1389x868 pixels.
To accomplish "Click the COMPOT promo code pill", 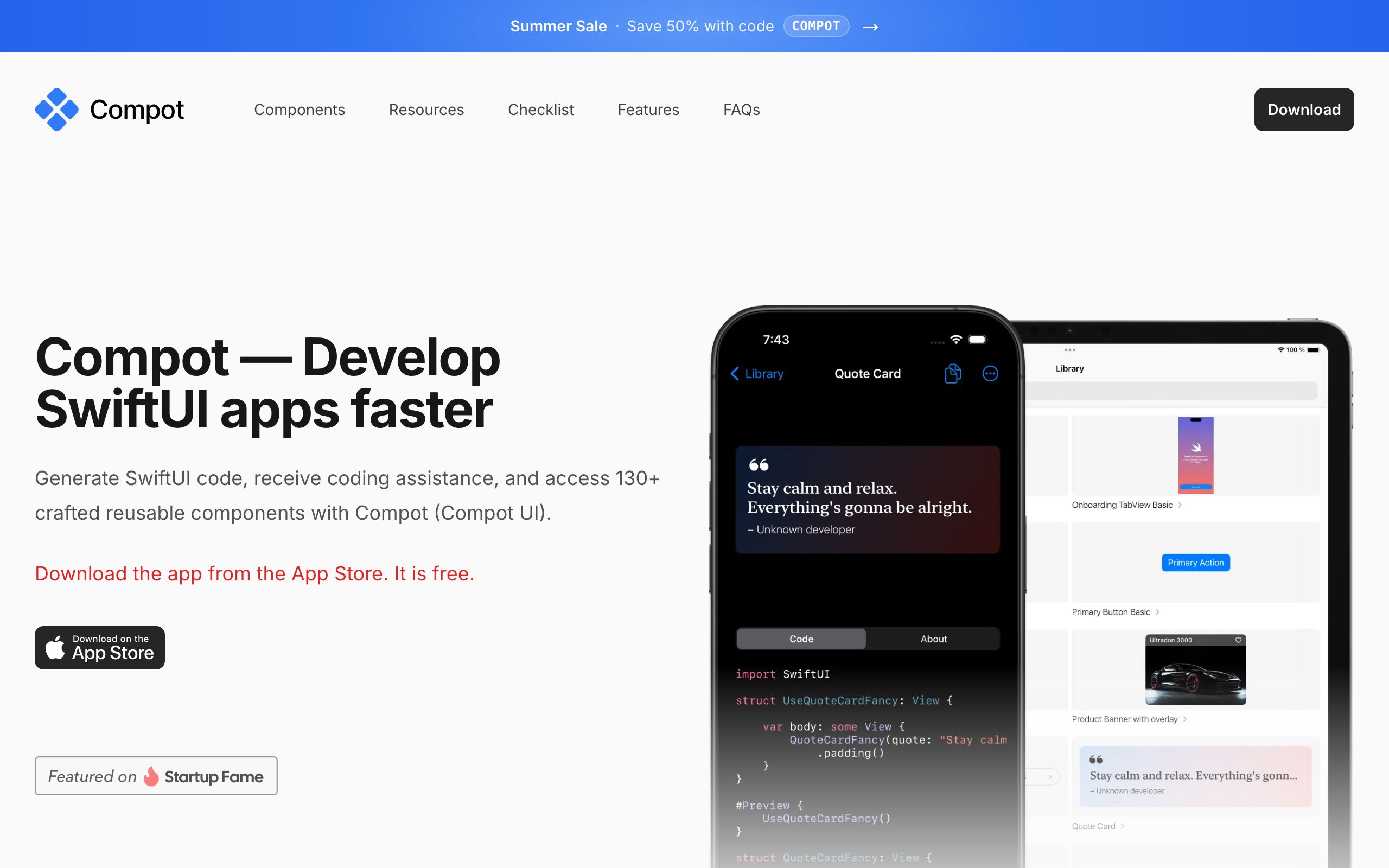I will click(x=815, y=26).
